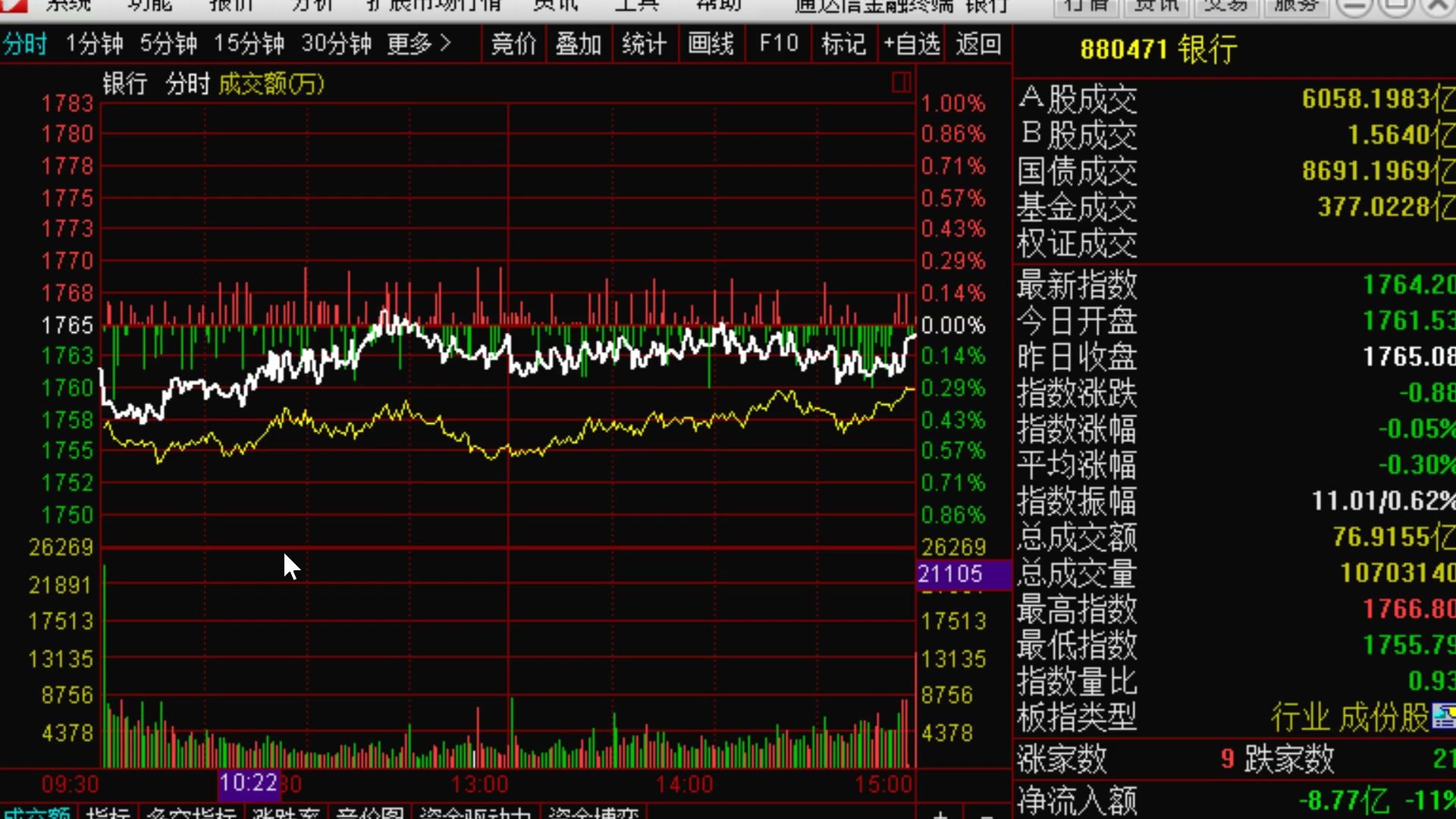Click the 总成交额 row label
The width and height of the screenshot is (1456, 819).
point(1077,537)
